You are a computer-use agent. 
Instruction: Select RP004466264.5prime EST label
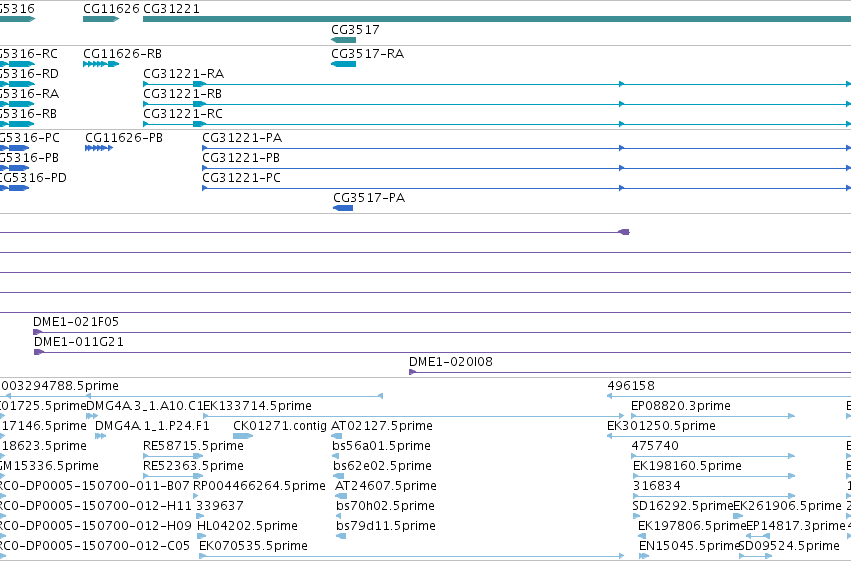(259, 486)
